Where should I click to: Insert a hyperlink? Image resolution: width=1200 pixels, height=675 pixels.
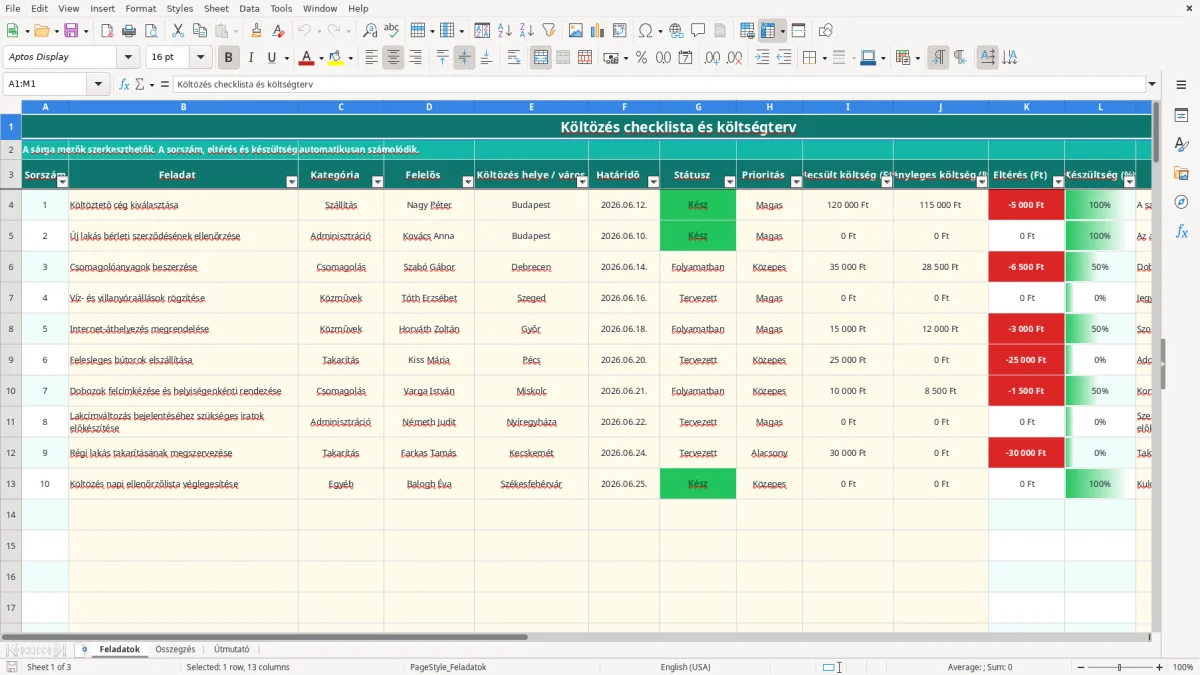[x=676, y=31]
